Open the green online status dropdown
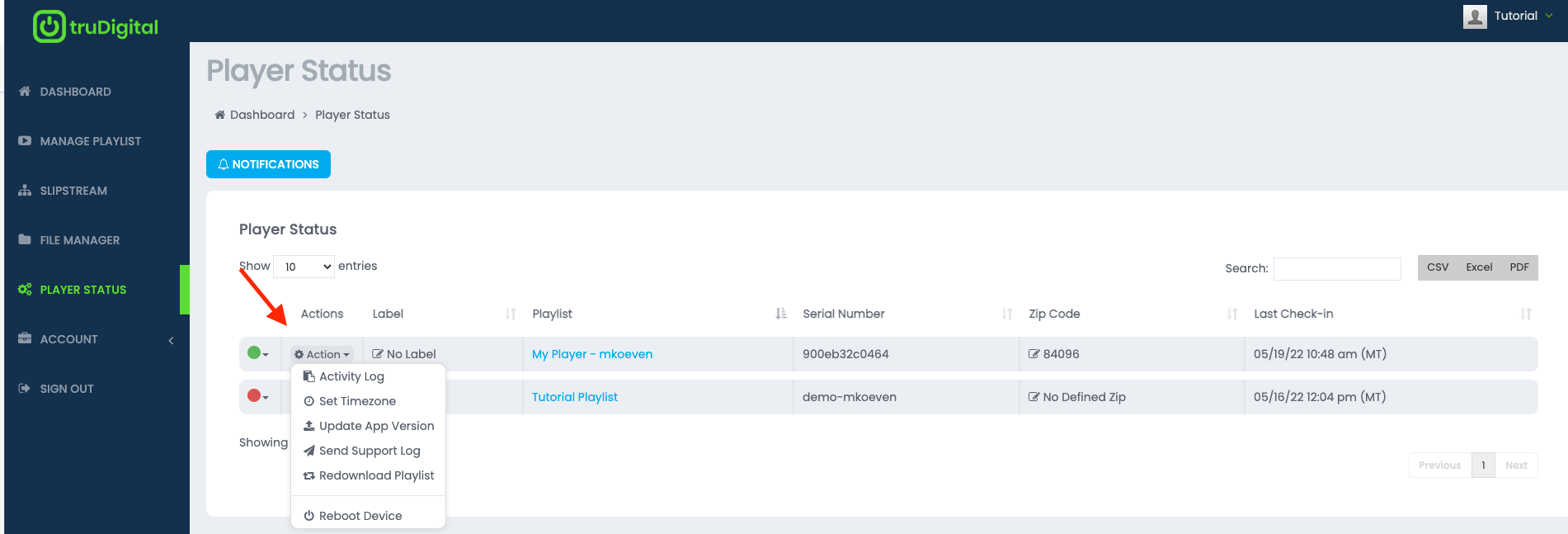The height and width of the screenshot is (534, 1568). click(x=258, y=353)
